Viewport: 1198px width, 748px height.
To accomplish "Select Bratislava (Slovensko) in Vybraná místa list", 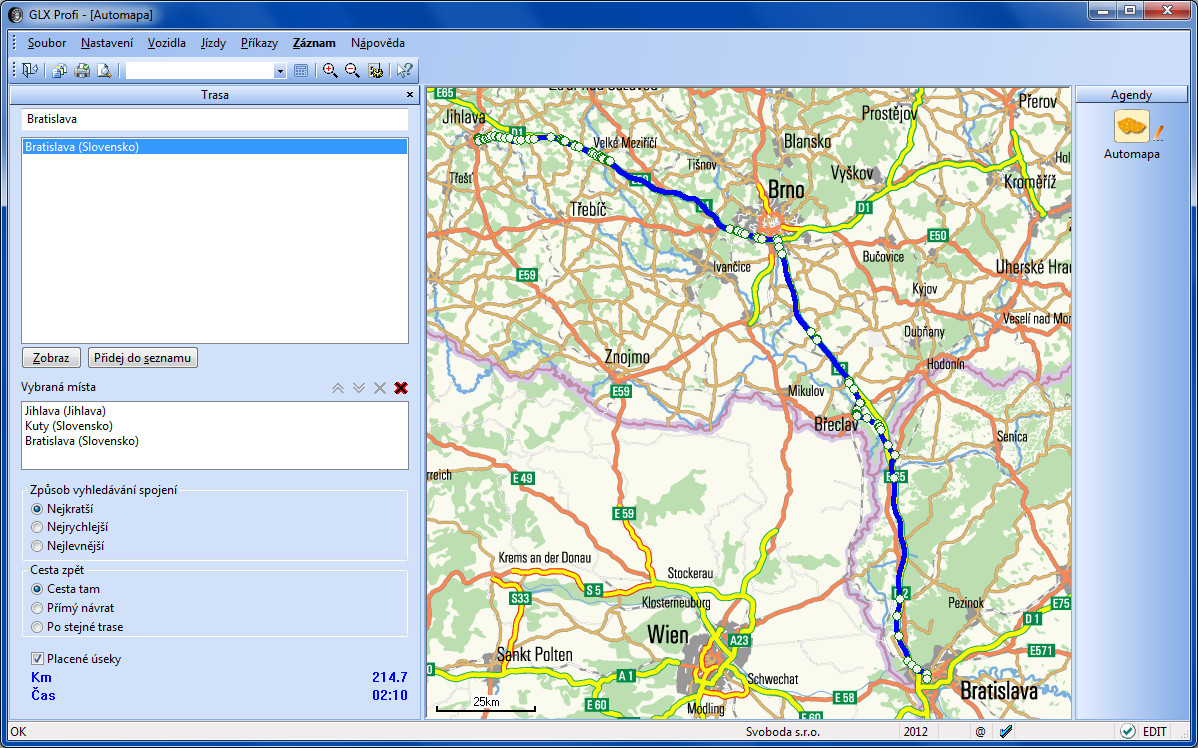I will click(x=82, y=441).
